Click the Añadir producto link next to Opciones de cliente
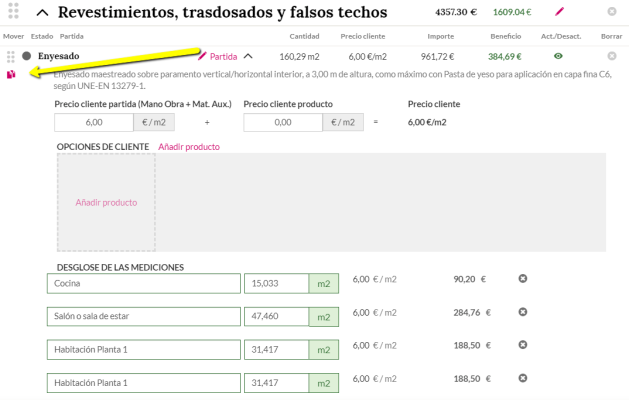Screen dimensions: 629x400 click(x=189, y=147)
